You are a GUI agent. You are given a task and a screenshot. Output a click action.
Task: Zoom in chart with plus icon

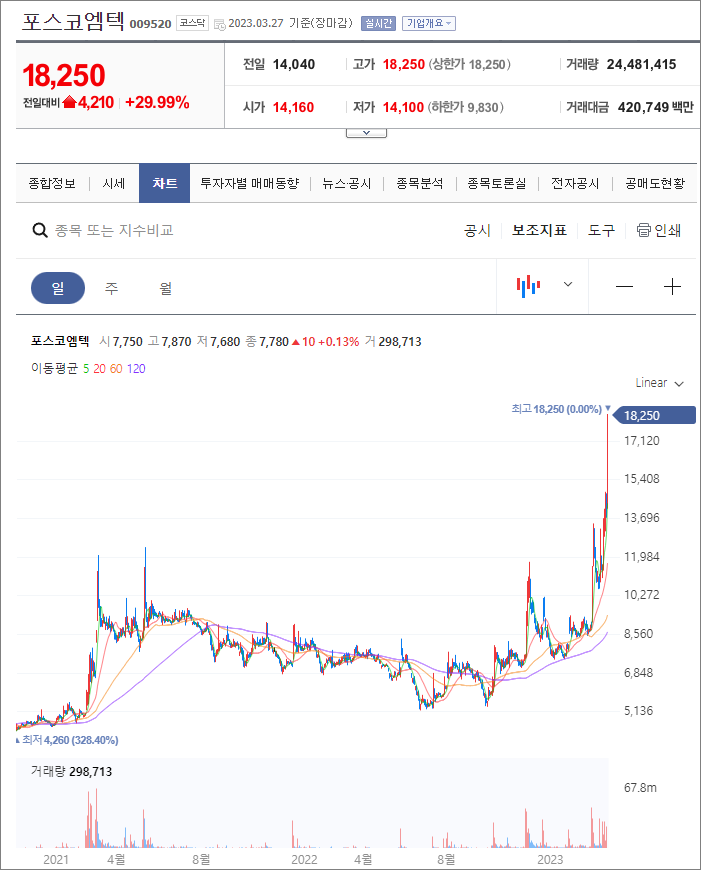click(672, 286)
